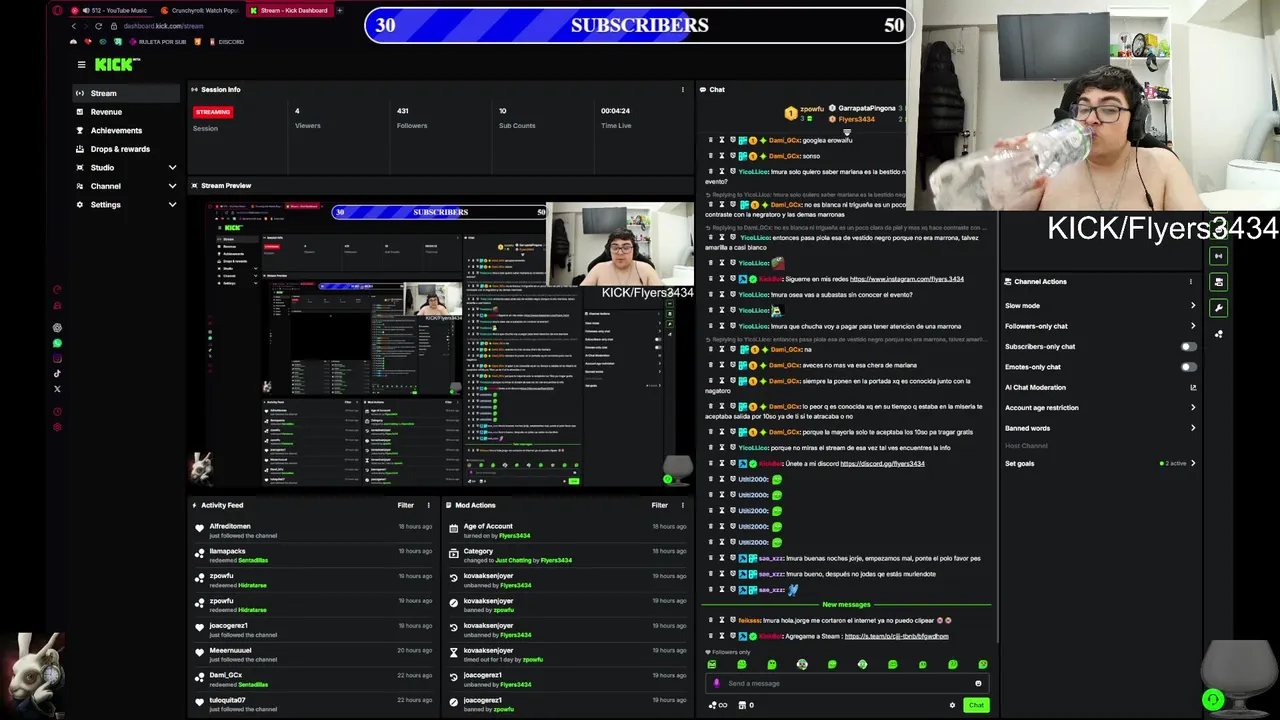Click the WhatsApp sidebar icon
Screen dimensions: 1280x720
pos(57,343)
